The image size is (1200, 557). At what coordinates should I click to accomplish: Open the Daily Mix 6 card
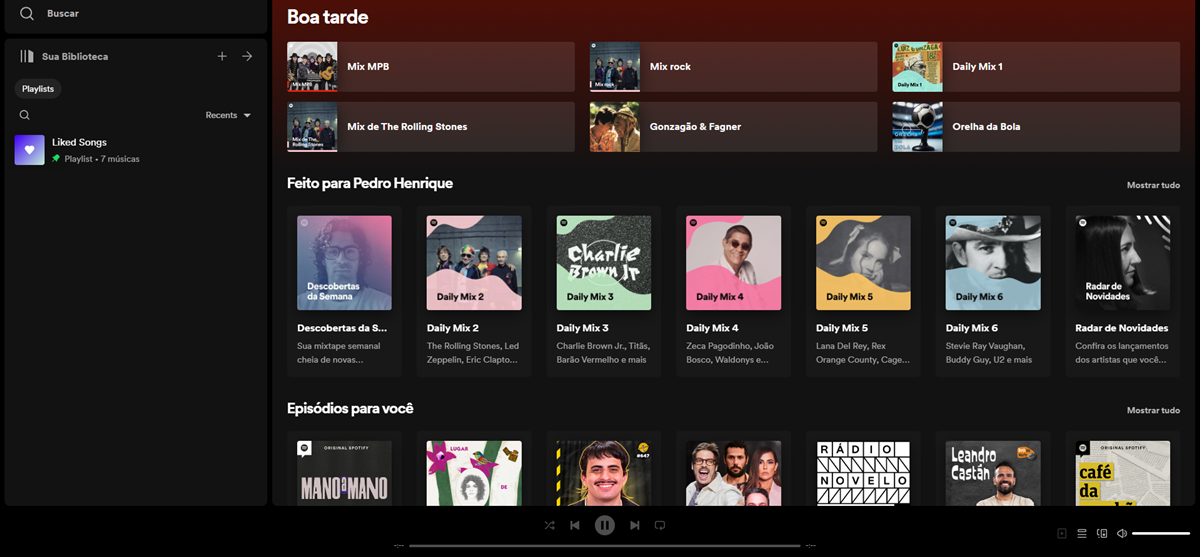click(993, 291)
